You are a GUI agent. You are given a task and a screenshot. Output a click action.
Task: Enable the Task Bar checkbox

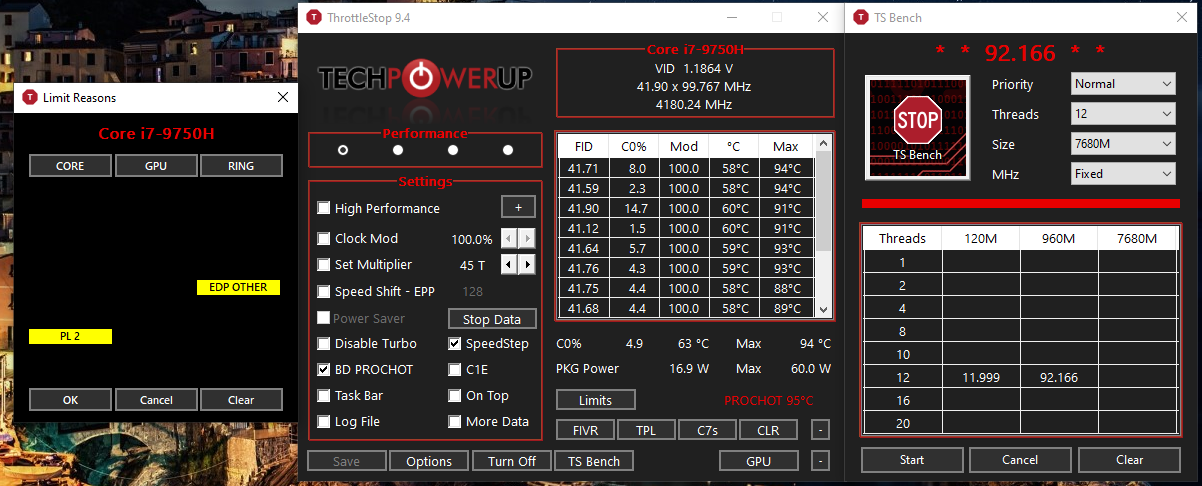click(323, 395)
